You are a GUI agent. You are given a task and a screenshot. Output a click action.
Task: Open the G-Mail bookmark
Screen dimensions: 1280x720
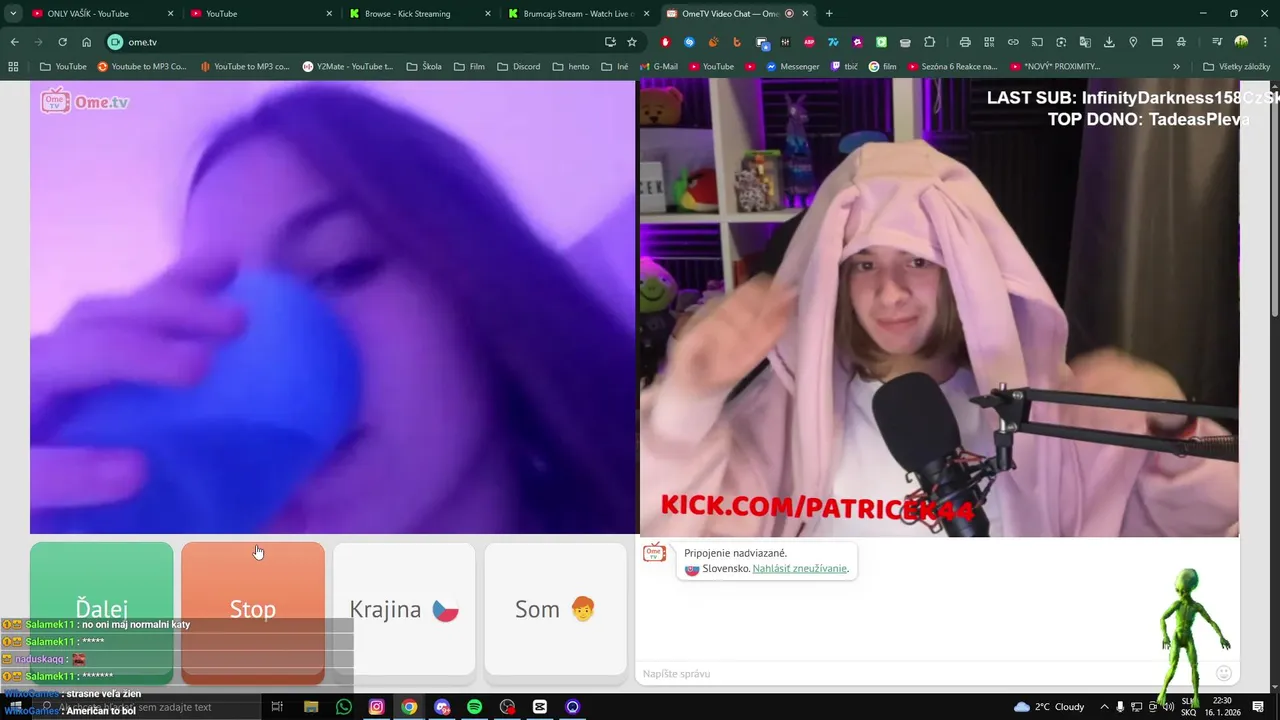pos(658,67)
